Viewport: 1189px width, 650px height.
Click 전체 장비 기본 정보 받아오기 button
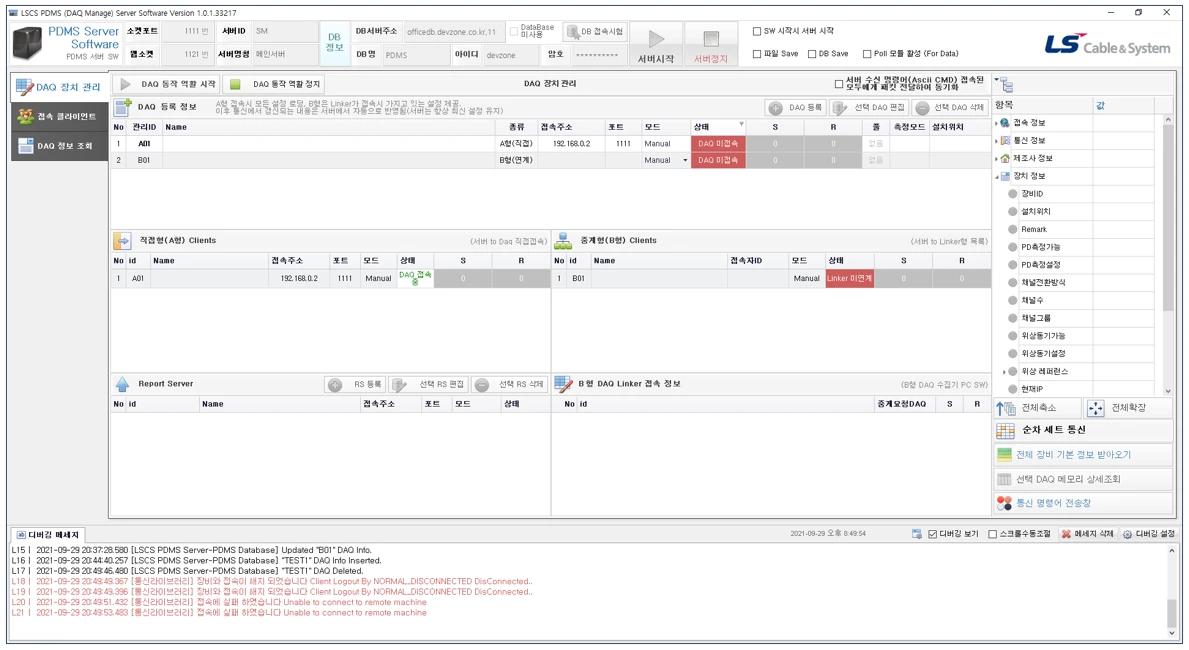pyautogui.click(x=1084, y=455)
